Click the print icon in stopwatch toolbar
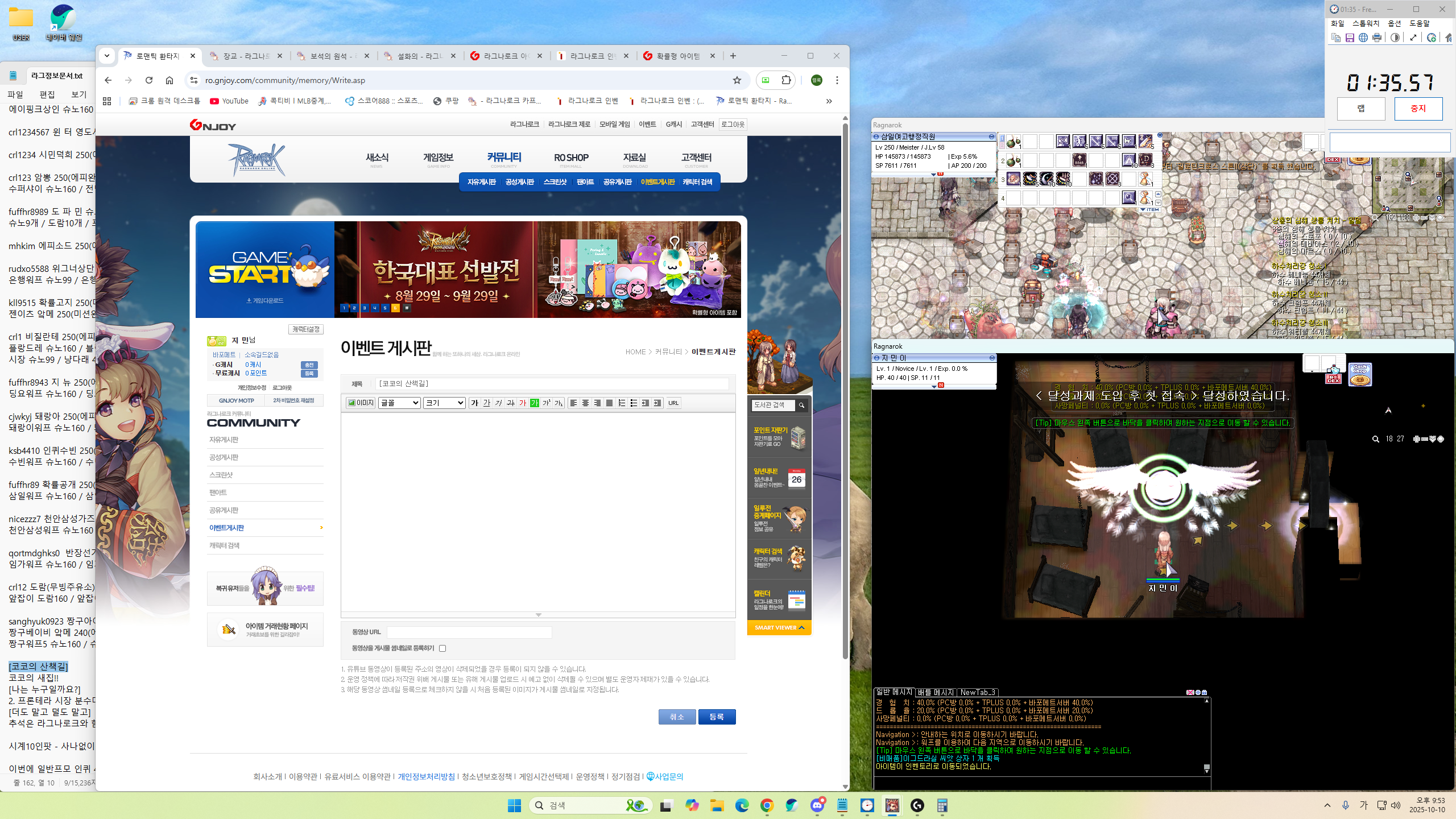 (x=1377, y=38)
